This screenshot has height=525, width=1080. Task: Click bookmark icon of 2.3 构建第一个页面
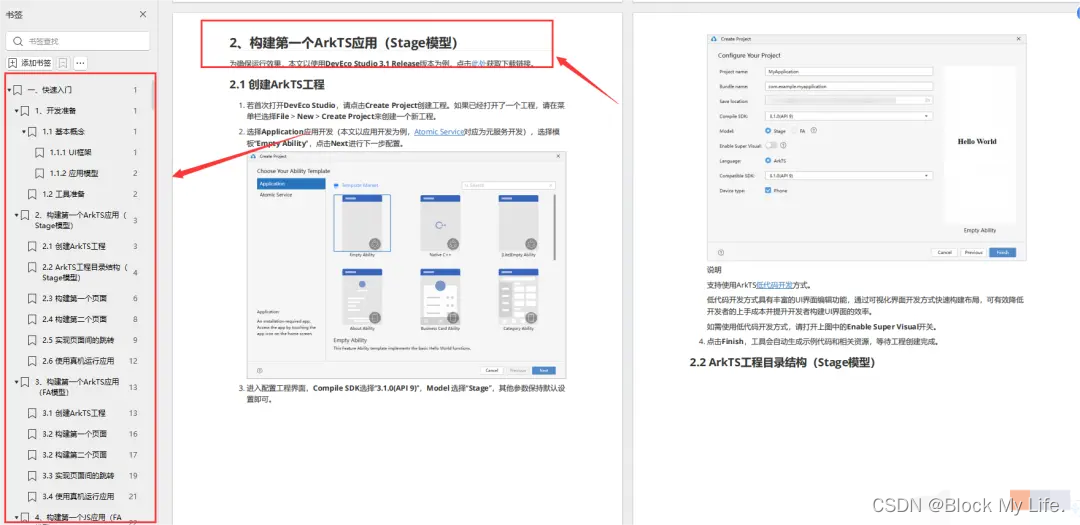point(32,298)
